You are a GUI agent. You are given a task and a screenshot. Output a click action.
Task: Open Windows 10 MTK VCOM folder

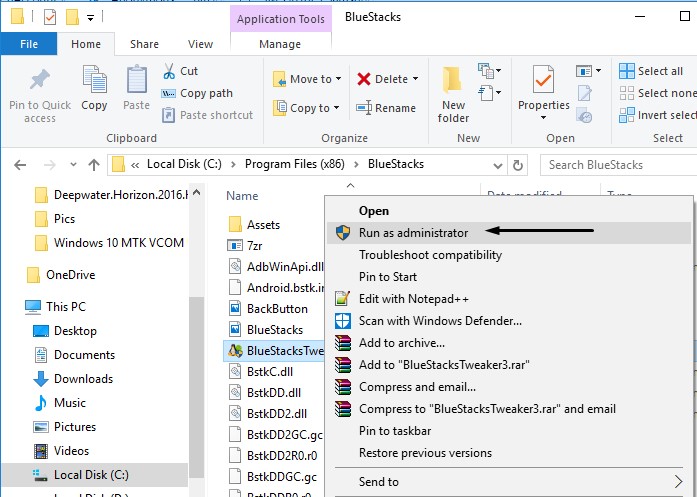coord(109,243)
